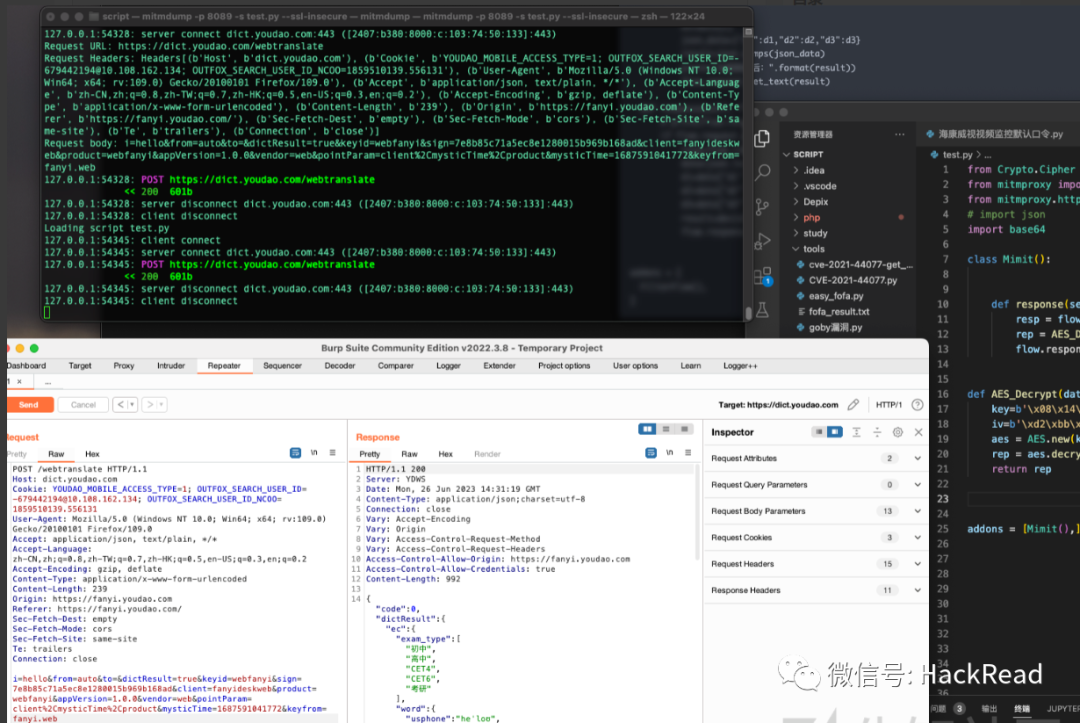Click the Python icon beside easy_fofa.py
Image resolution: width=1080 pixels, height=723 pixels.
coord(800,296)
